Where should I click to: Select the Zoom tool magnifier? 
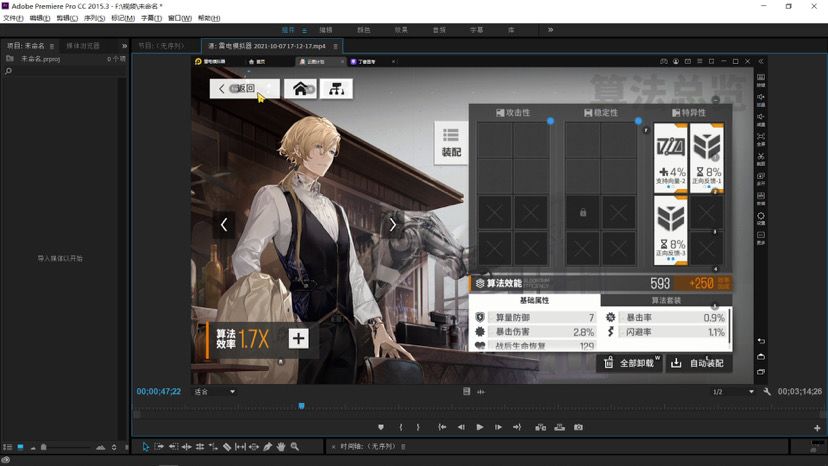tap(295, 447)
